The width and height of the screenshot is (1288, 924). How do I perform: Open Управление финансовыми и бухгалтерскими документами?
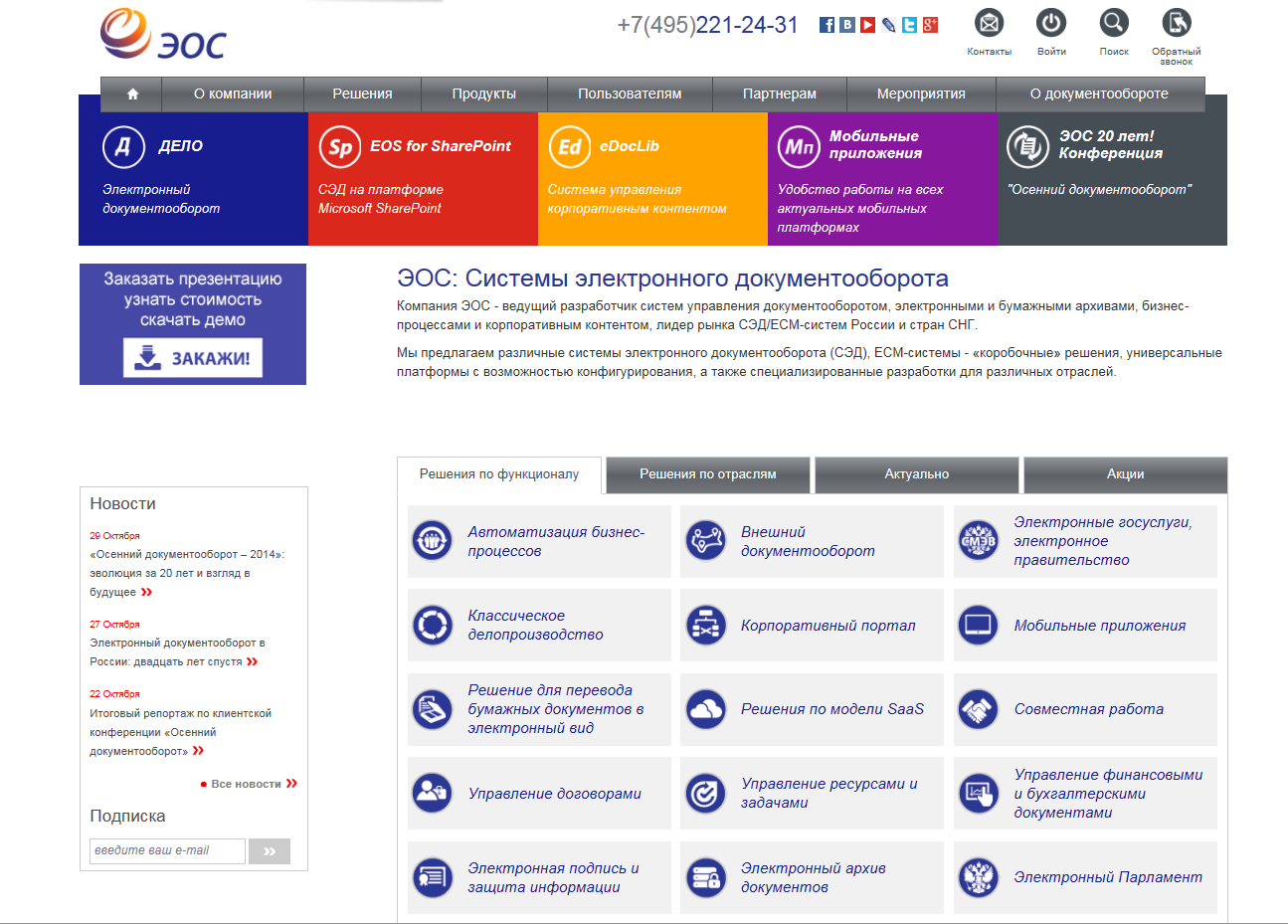1108,794
